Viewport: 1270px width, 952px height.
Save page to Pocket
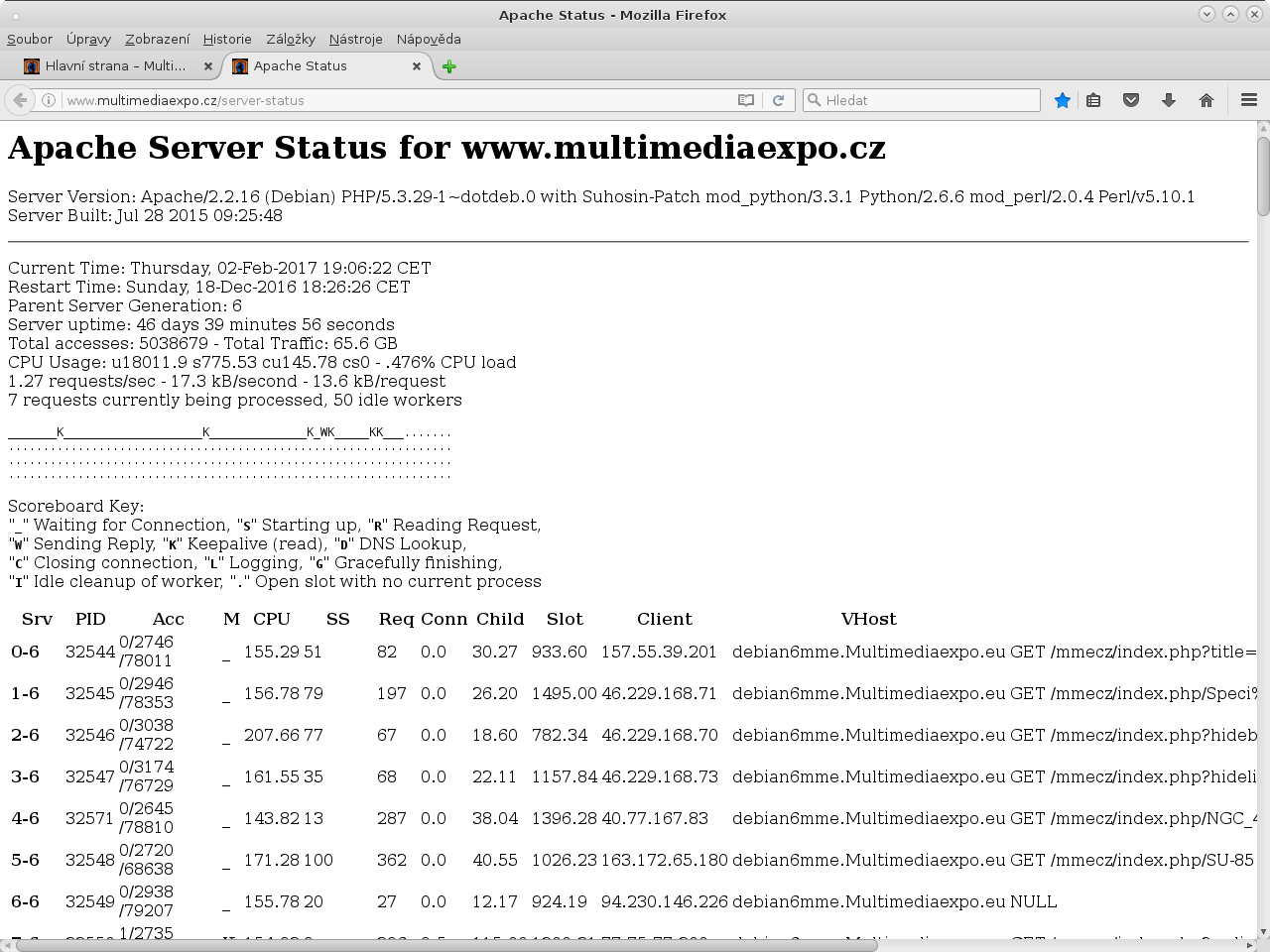click(x=1131, y=100)
